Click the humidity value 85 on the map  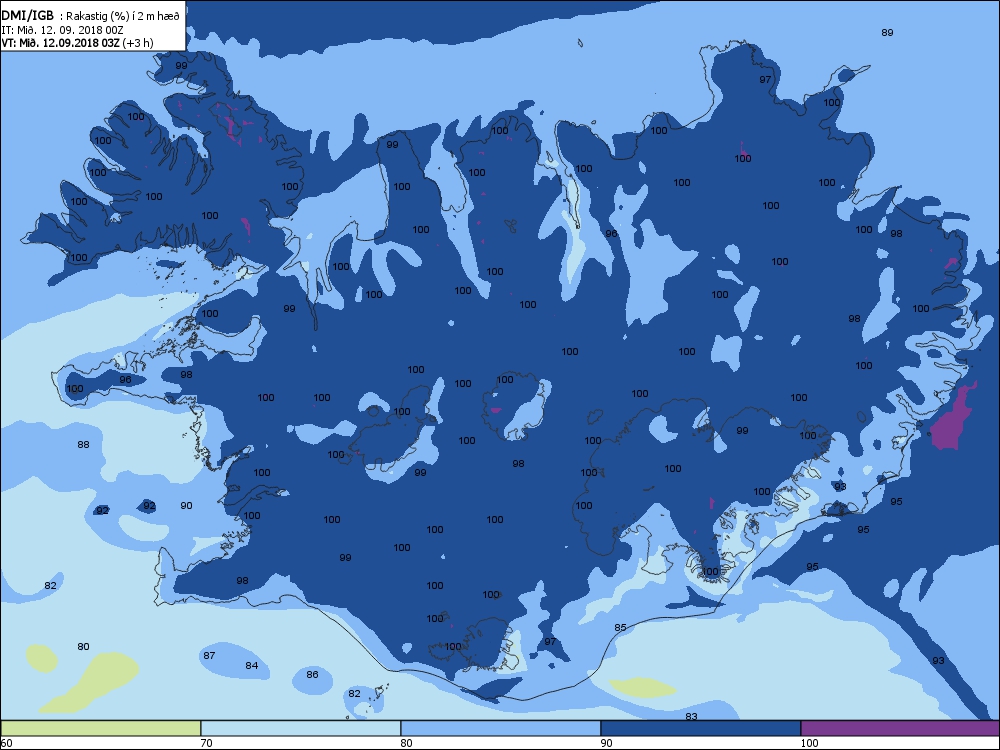[621, 628]
